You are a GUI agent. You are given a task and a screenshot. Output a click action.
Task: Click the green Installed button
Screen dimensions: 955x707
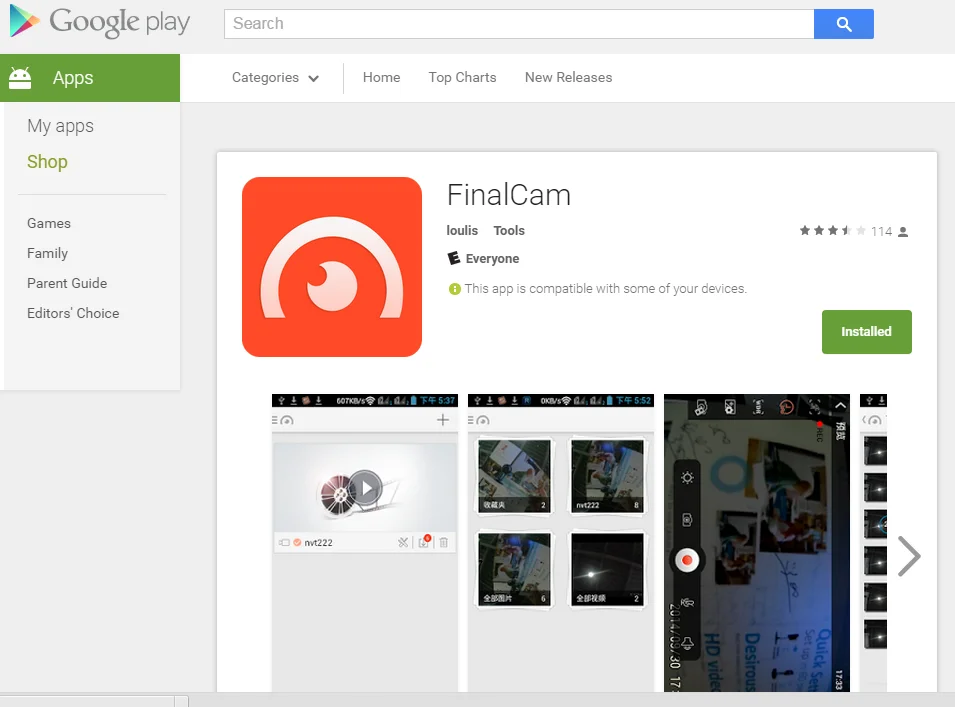point(867,332)
